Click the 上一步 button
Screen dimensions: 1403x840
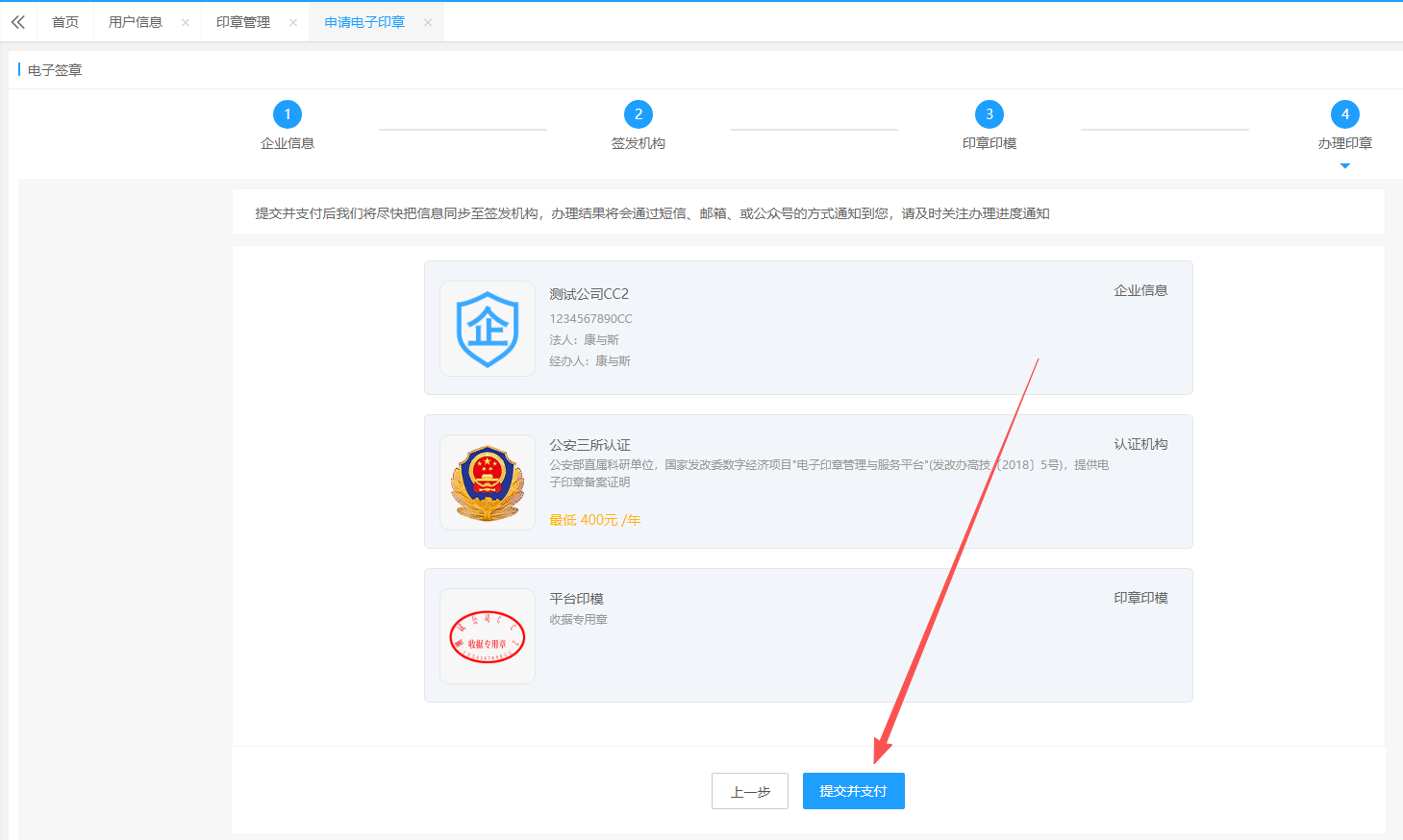click(x=750, y=791)
